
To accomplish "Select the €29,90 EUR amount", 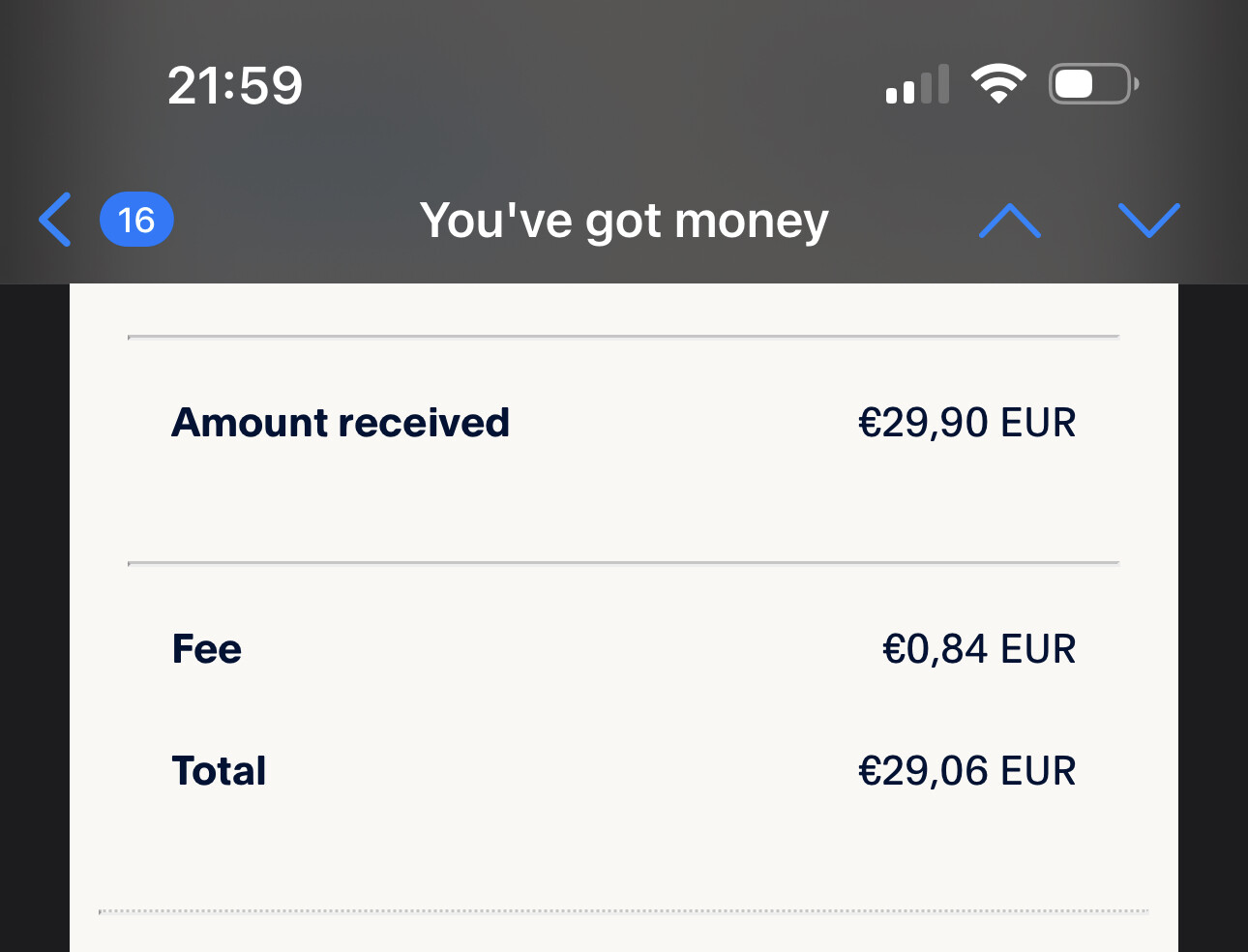I will coord(966,423).
